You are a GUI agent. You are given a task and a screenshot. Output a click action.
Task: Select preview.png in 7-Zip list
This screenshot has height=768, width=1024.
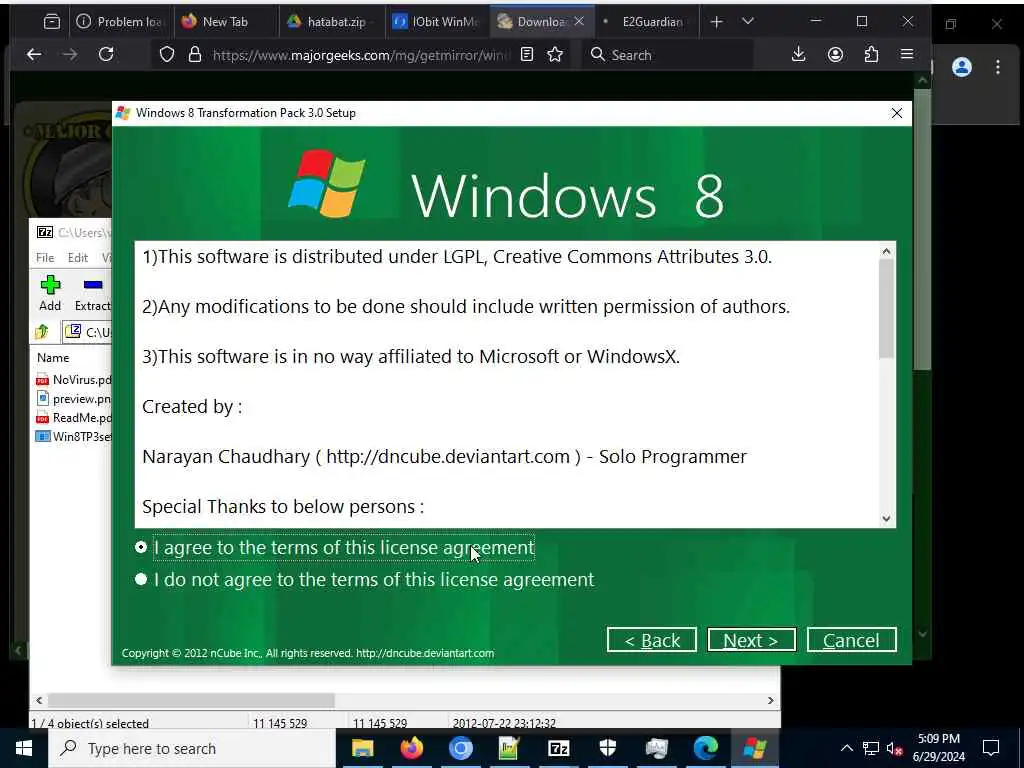[x=74, y=398]
